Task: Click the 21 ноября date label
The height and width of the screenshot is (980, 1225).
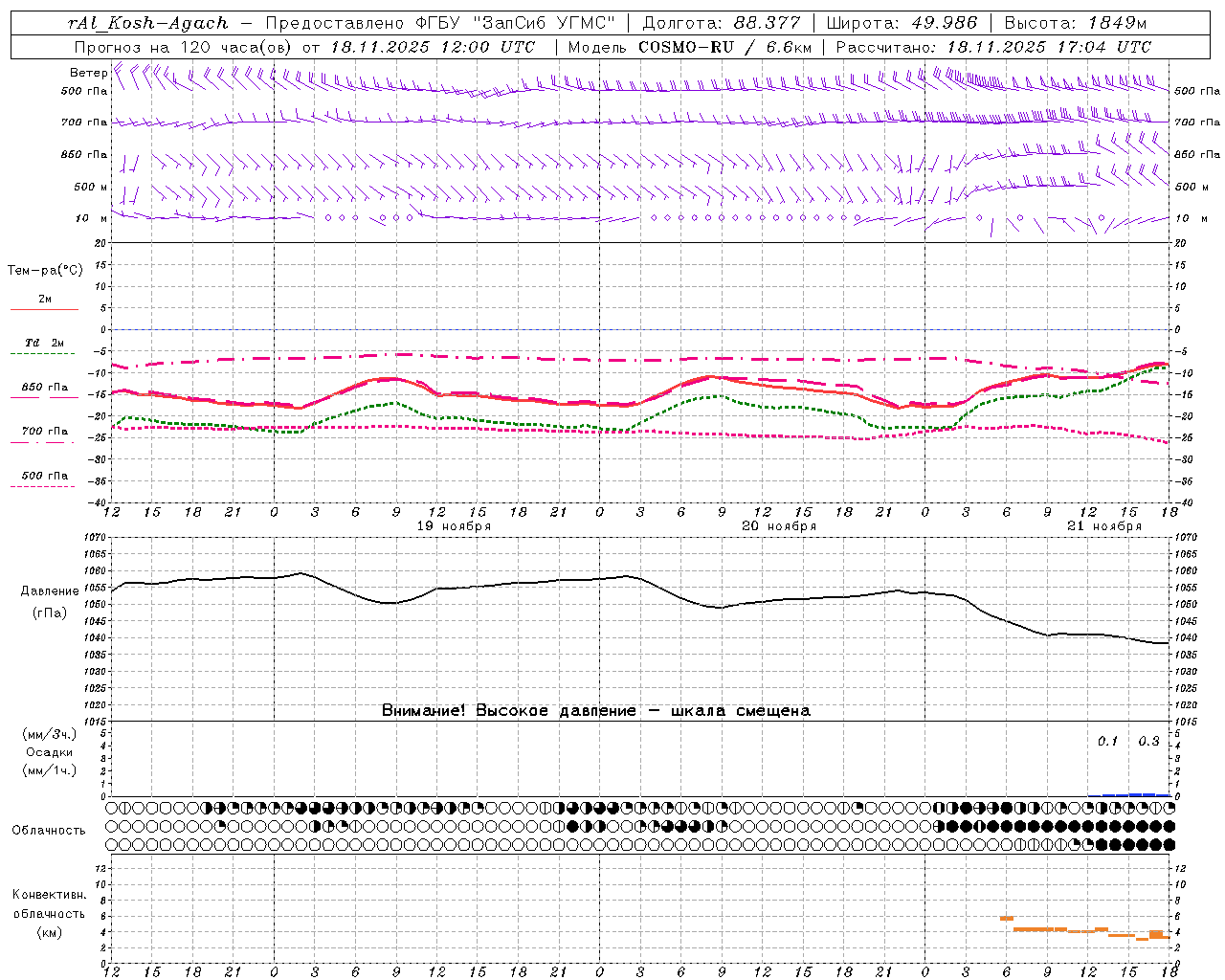Action: tap(1105, 526)
